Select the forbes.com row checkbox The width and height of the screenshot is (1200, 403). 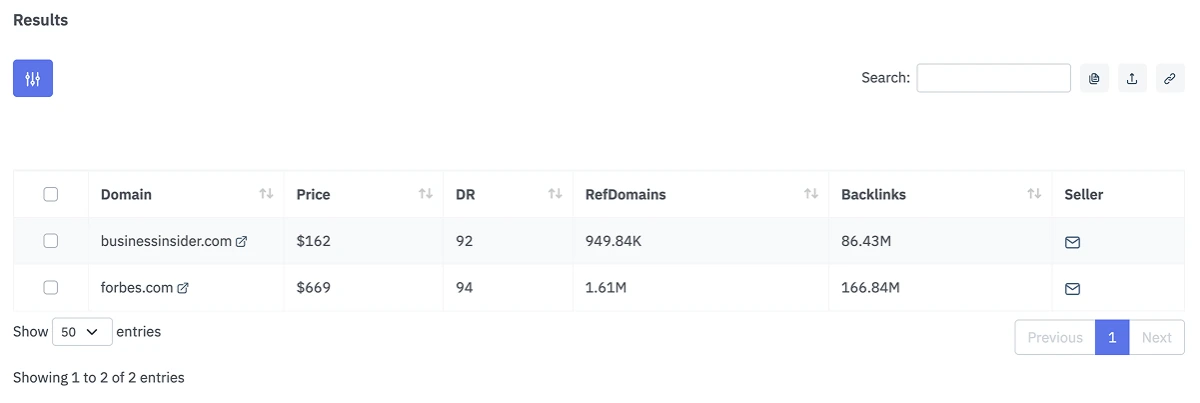51,288
